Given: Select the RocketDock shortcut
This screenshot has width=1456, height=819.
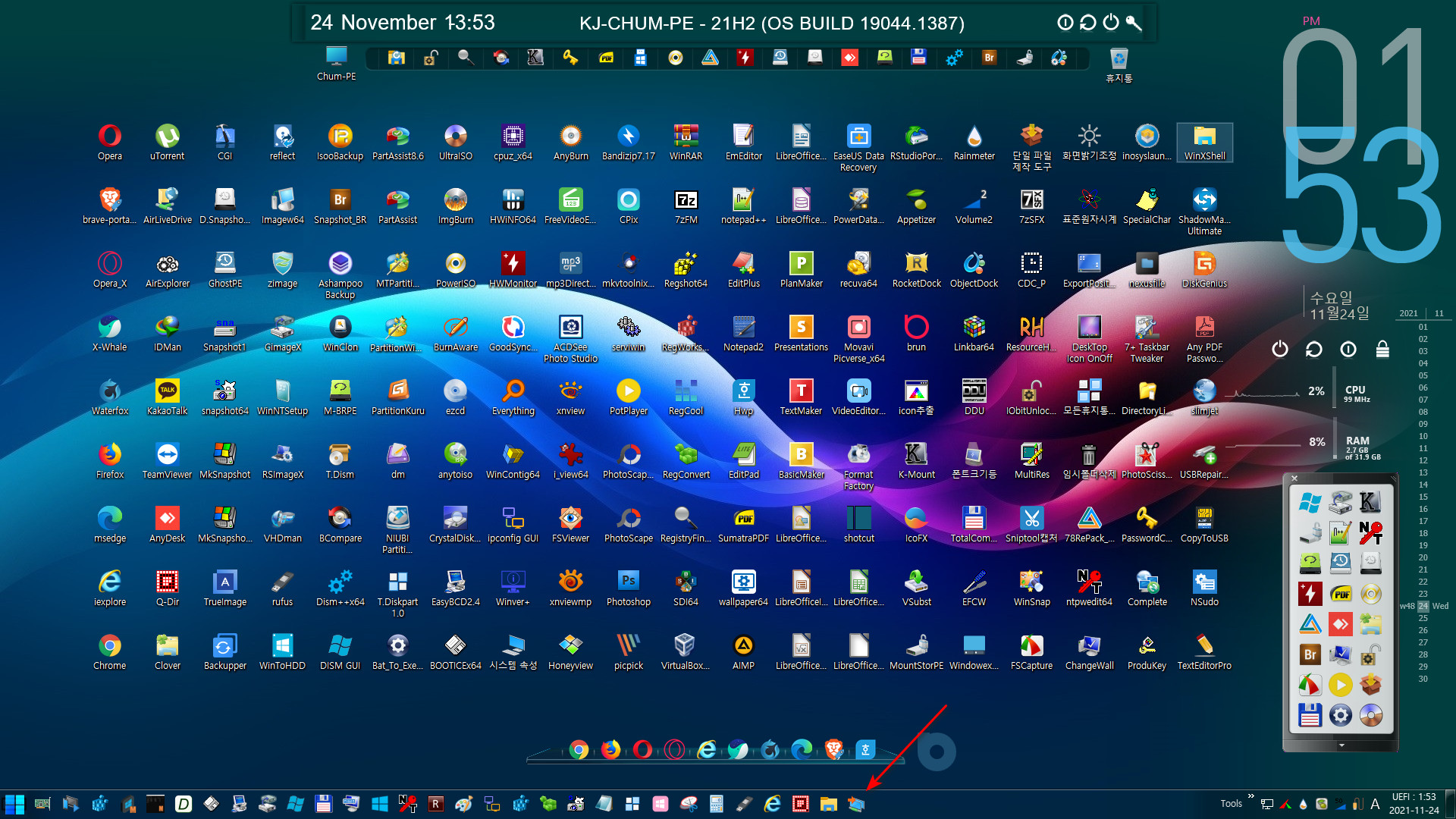Looking at the screenshot, I should [x=916, y=270].
